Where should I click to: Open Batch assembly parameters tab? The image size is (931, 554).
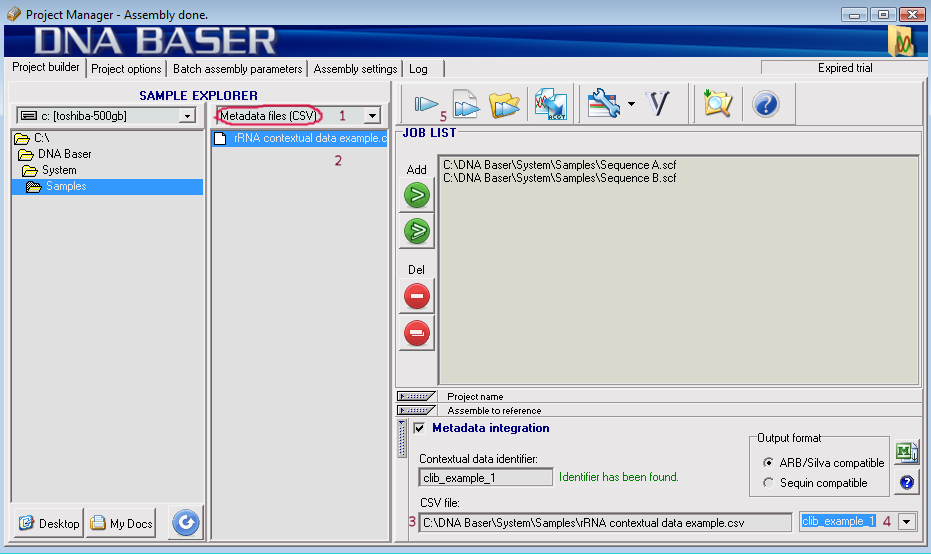click(238, 69)
